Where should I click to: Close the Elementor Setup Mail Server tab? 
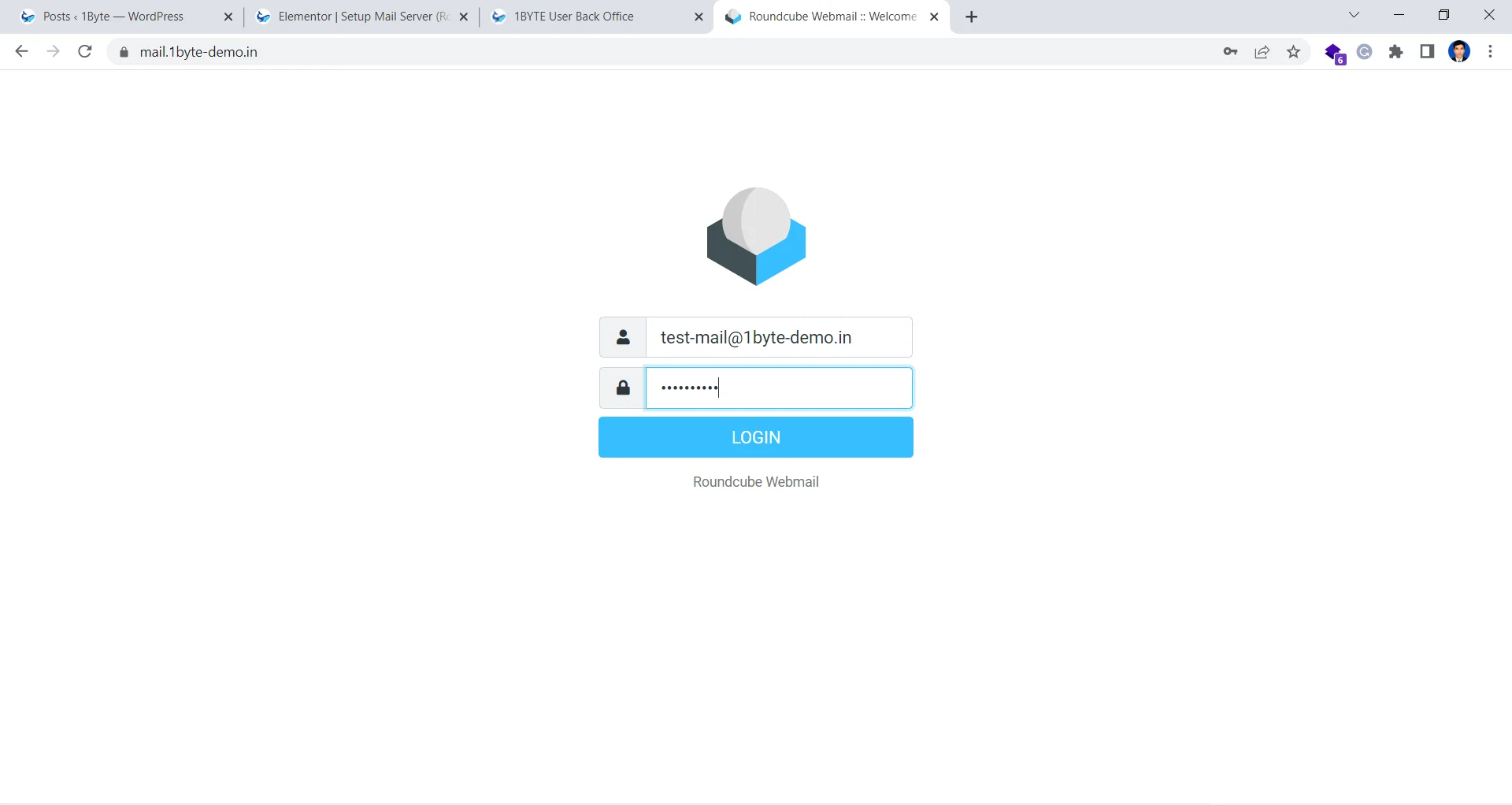coord(464,17)
